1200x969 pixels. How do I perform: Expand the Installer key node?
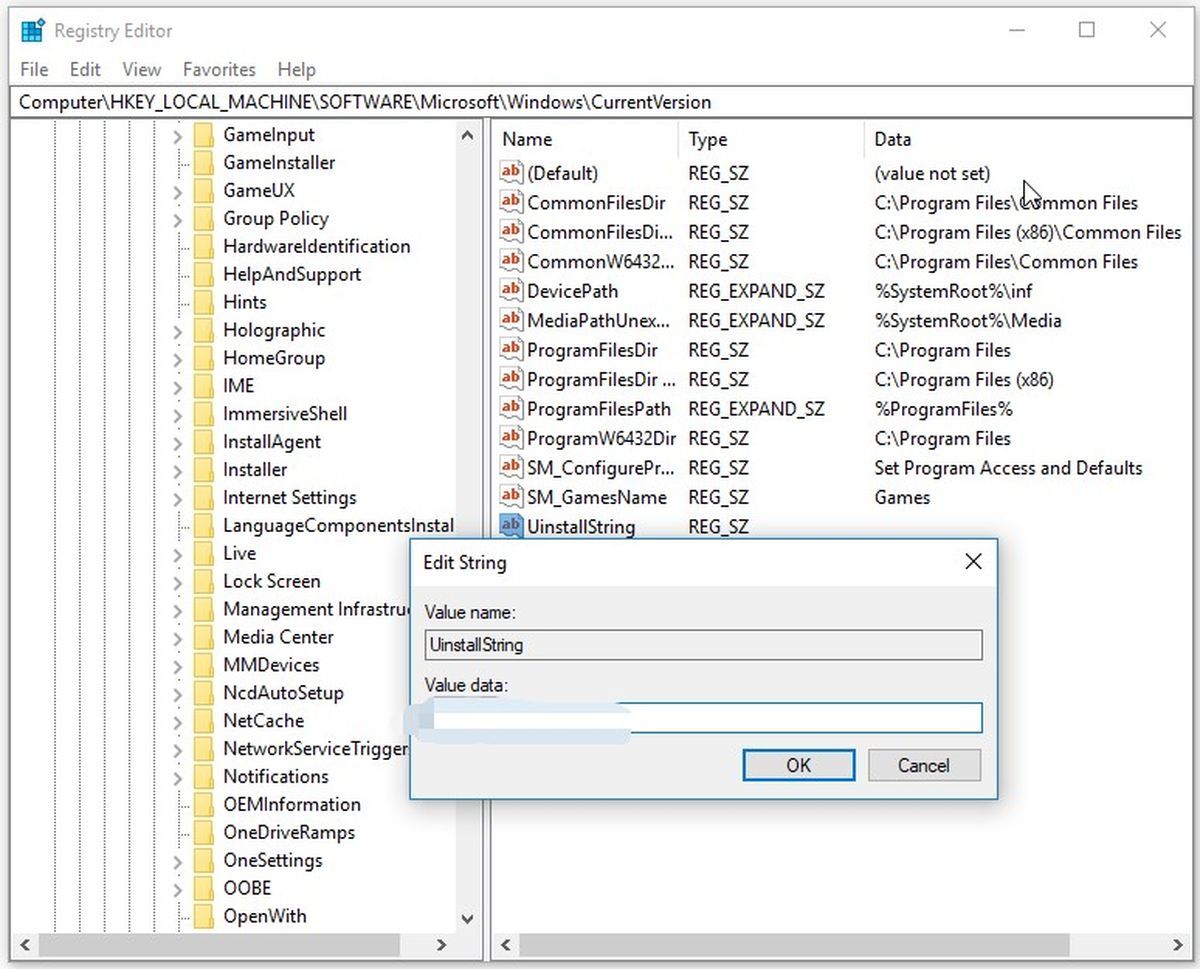tap(177, 470)
